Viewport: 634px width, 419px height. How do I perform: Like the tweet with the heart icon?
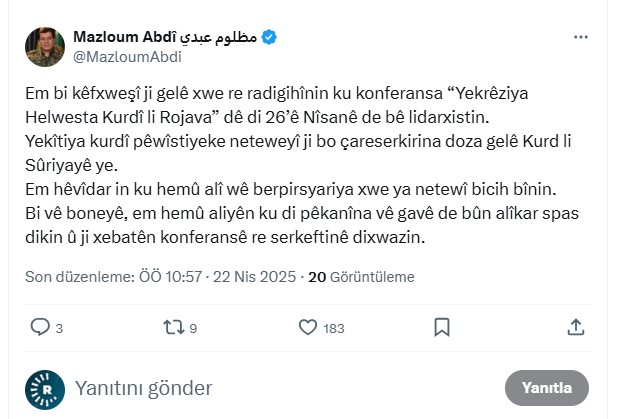coord(307,327)
